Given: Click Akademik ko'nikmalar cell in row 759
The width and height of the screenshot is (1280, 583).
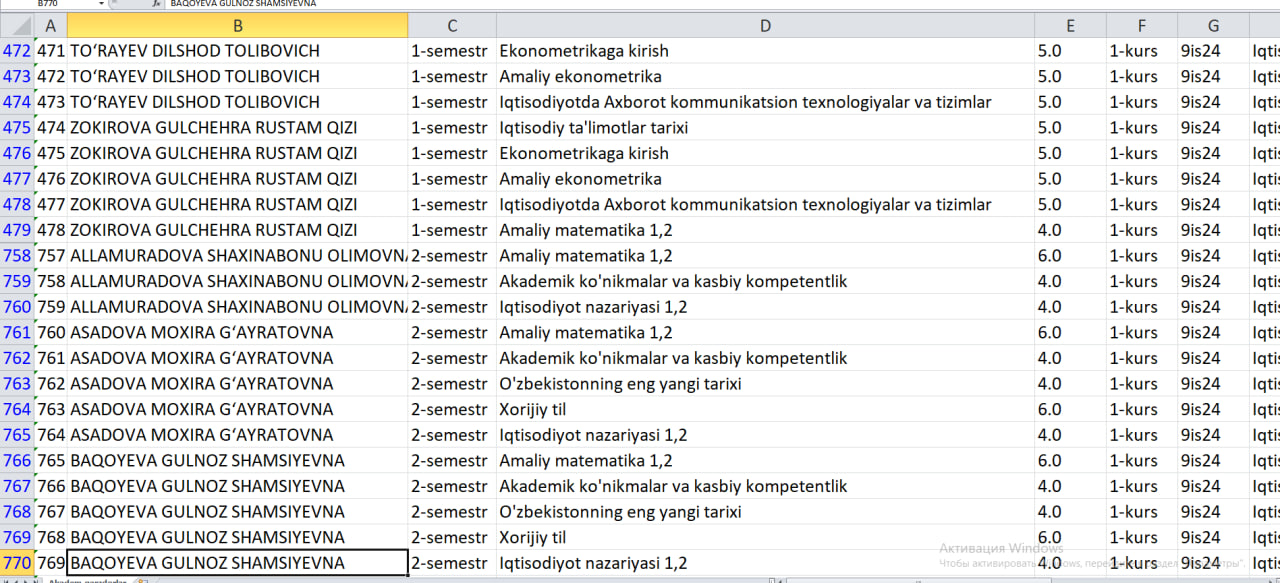Looking at the screenshot, I should tap(765, 281).
